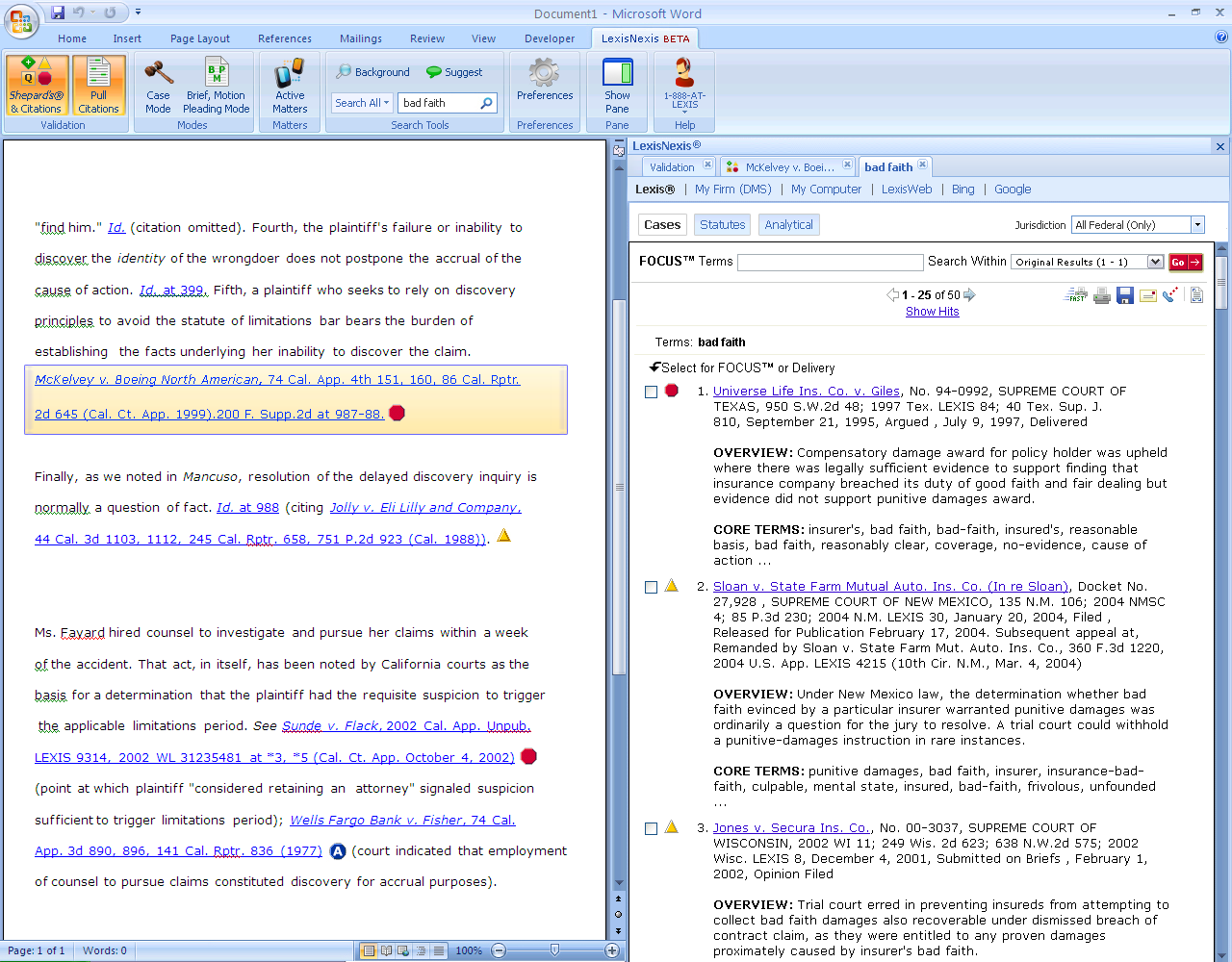Switch to Web Layout view icon
Viewport: 1232px width, 962px height.
click(403, 950)
